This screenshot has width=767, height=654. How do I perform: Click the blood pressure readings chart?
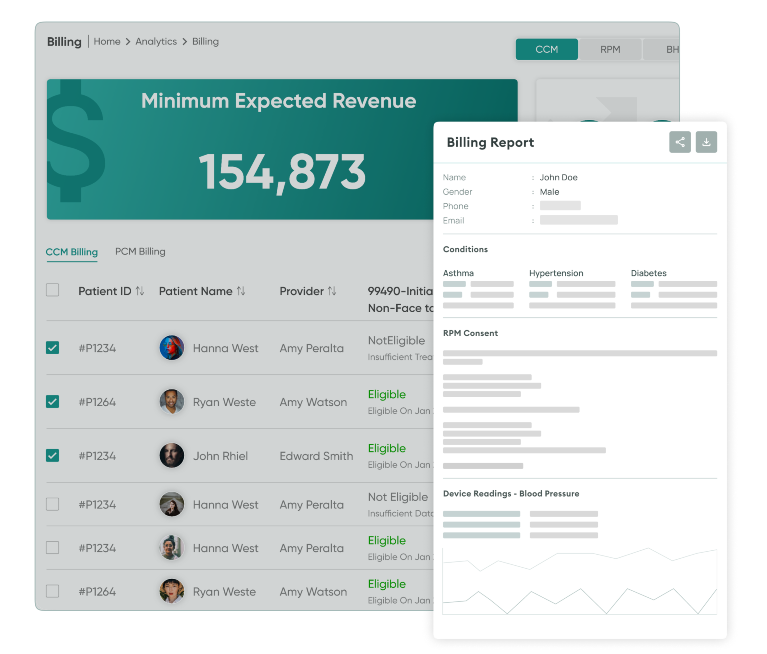579,580
